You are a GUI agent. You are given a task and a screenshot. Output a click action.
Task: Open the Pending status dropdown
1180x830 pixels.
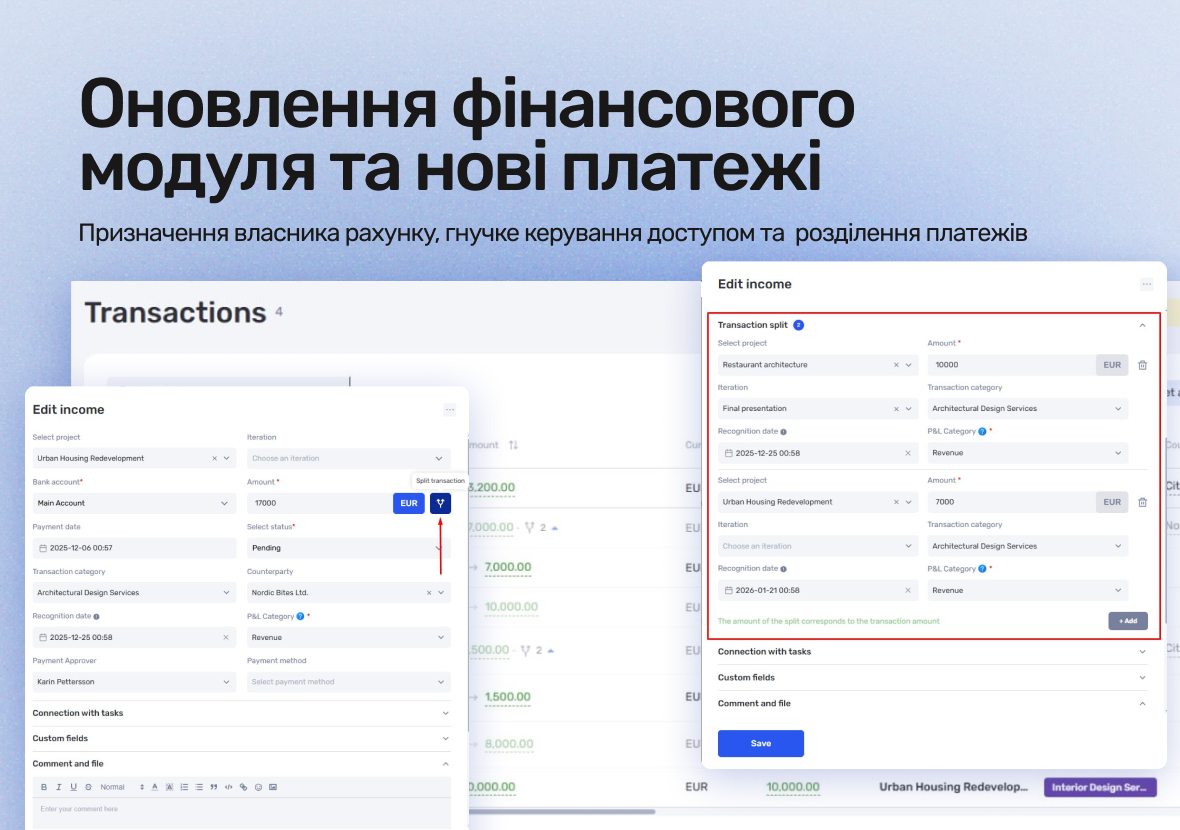pyautogui.click(x=348, y=548)
